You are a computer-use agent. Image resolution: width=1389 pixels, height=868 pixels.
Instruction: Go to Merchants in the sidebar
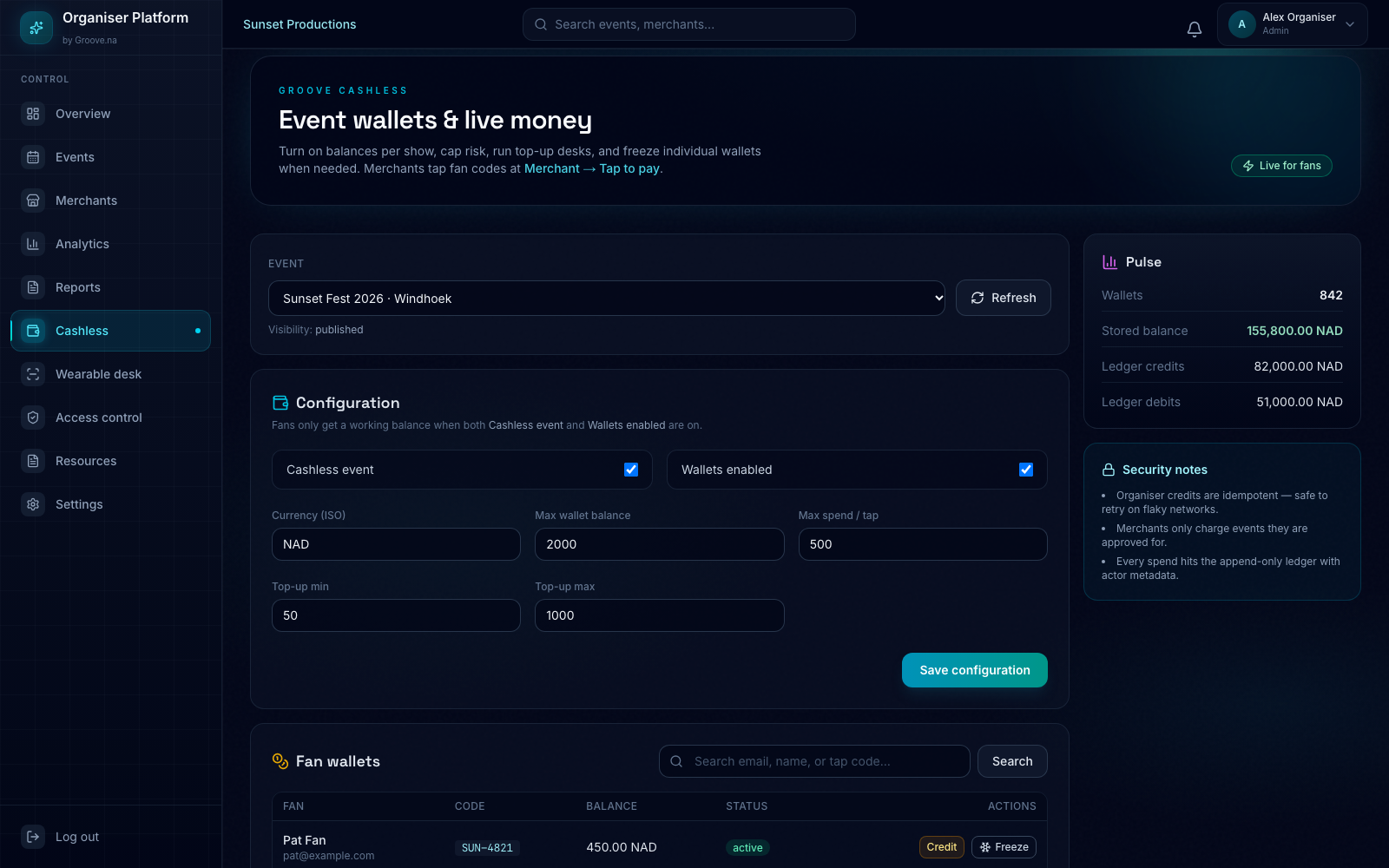tap(110, 201)
